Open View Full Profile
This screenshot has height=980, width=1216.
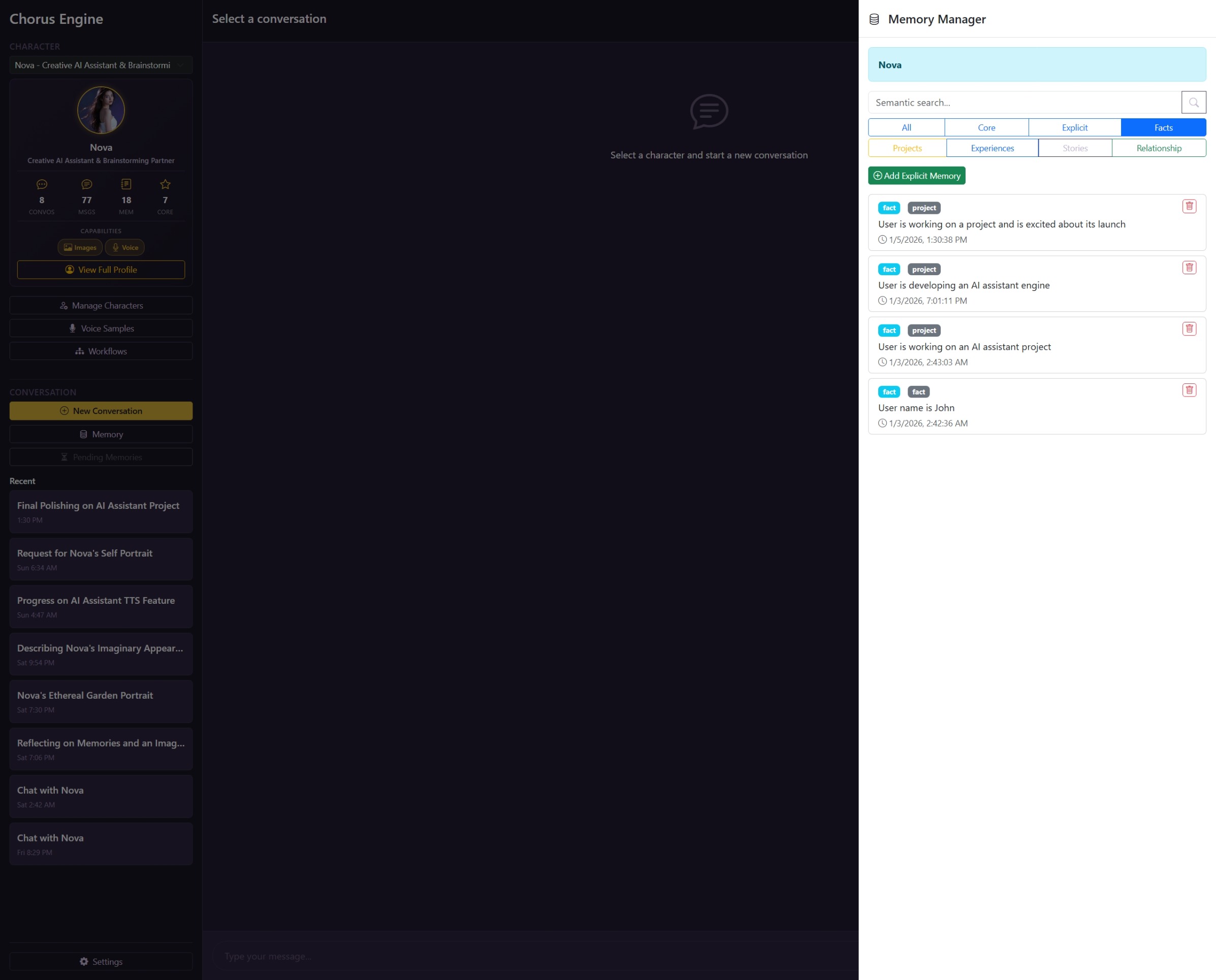pos(101,270)
